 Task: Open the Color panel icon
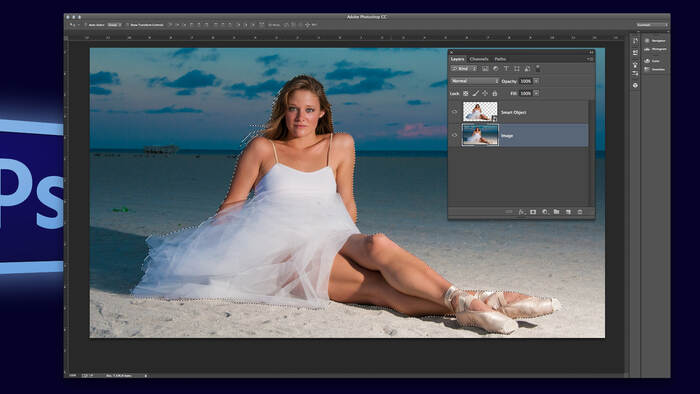click(647, 61)
